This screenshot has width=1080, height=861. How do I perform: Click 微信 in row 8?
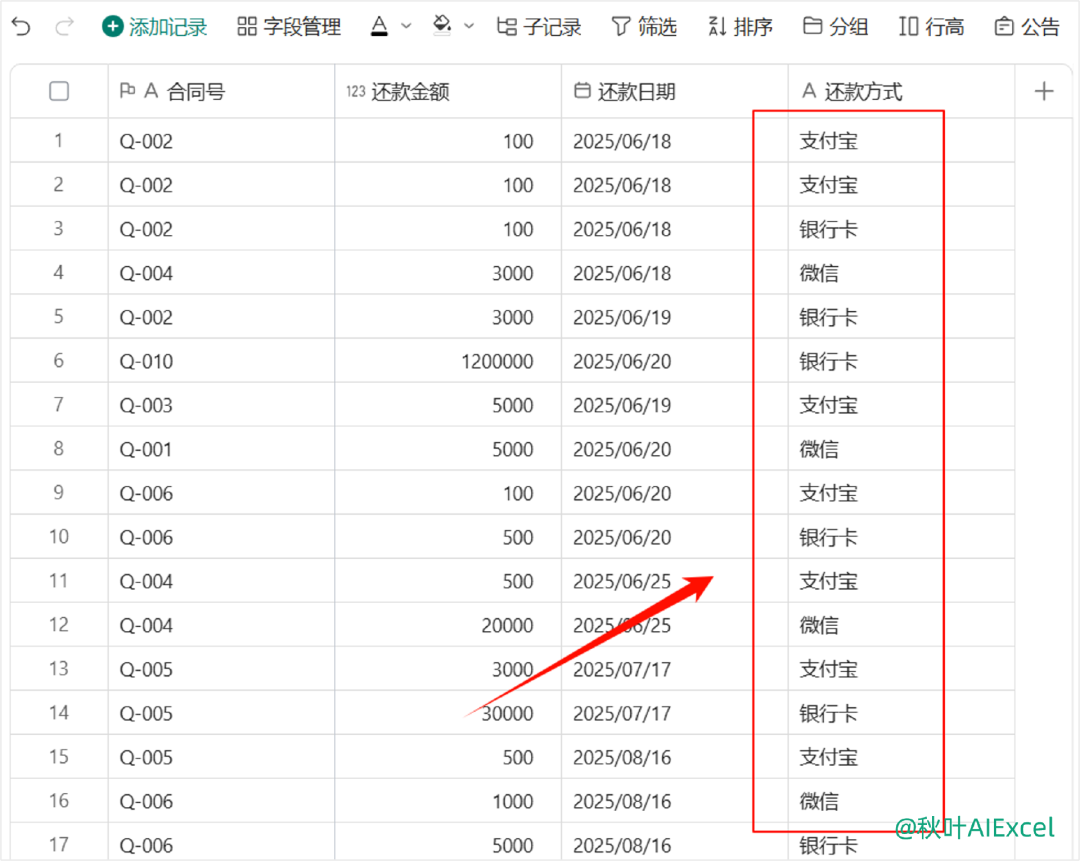(x=901, y=449)
